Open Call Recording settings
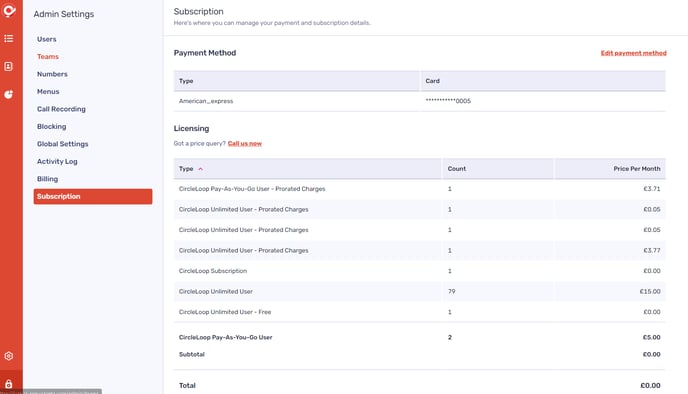 61,109
